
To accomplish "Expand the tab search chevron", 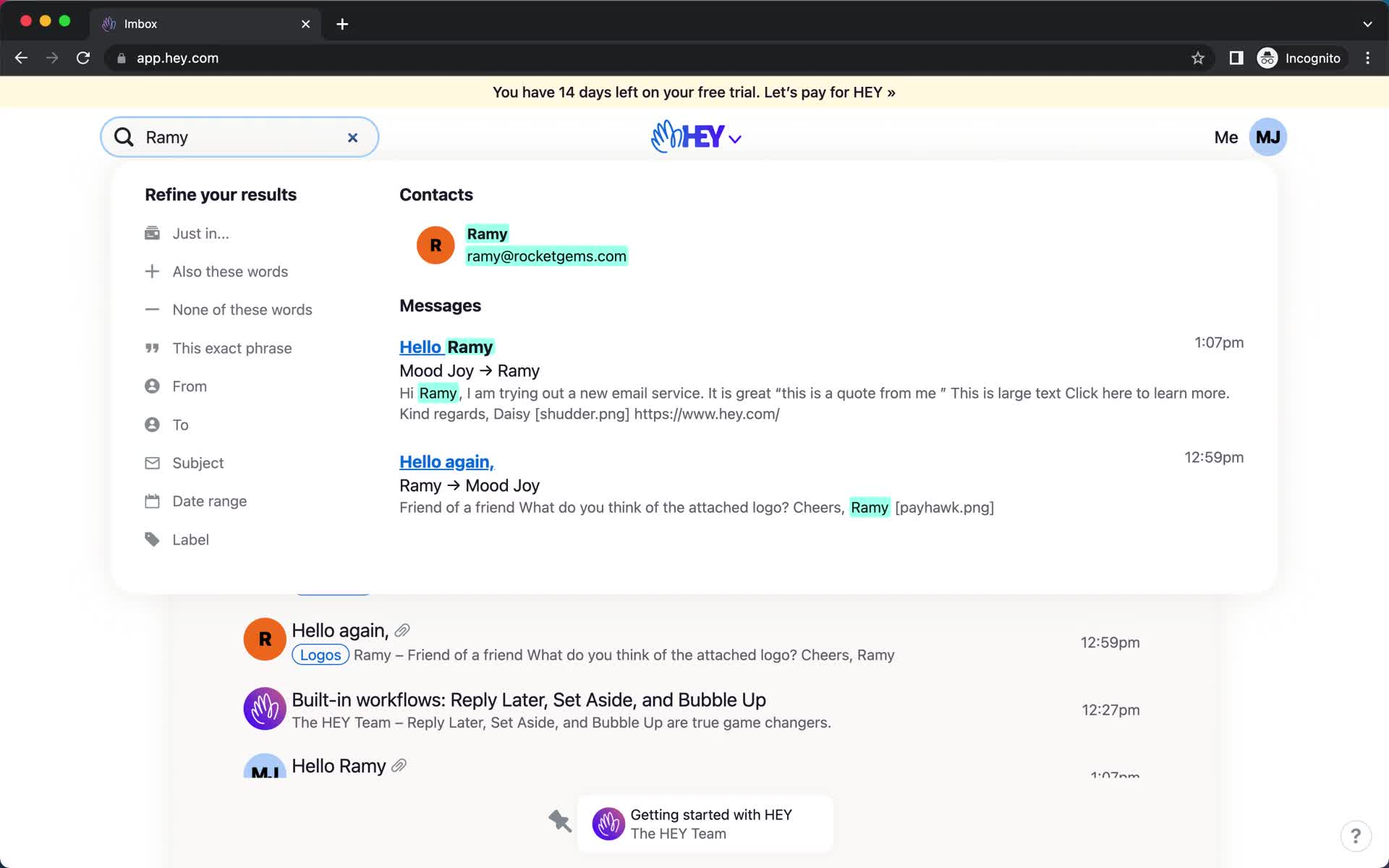I will (1367, 24).
